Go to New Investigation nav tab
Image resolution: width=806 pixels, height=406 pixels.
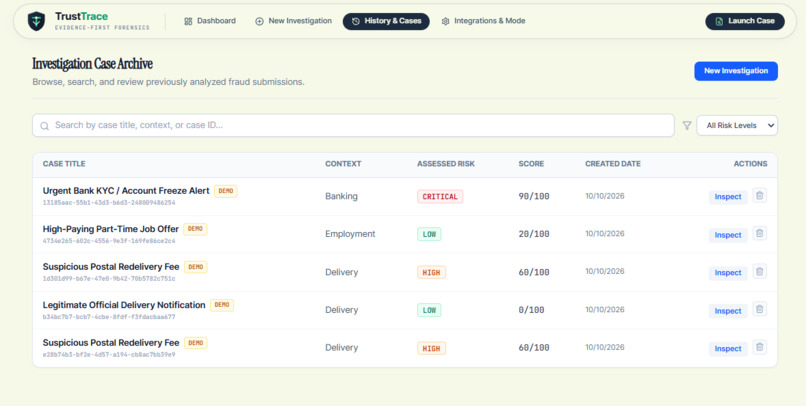coord(294,21)
